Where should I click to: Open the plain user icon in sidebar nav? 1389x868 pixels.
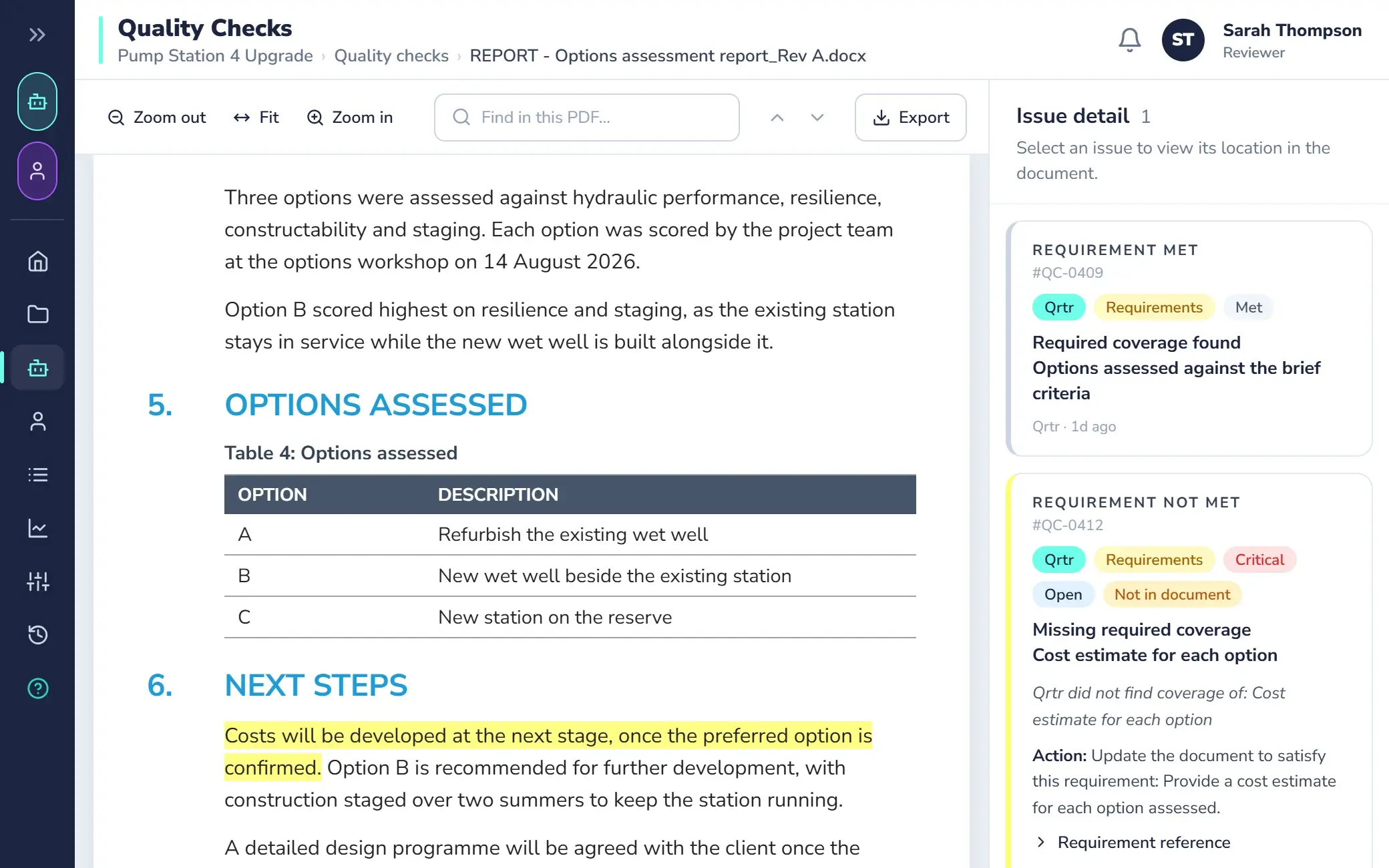(x=38, y=421)
